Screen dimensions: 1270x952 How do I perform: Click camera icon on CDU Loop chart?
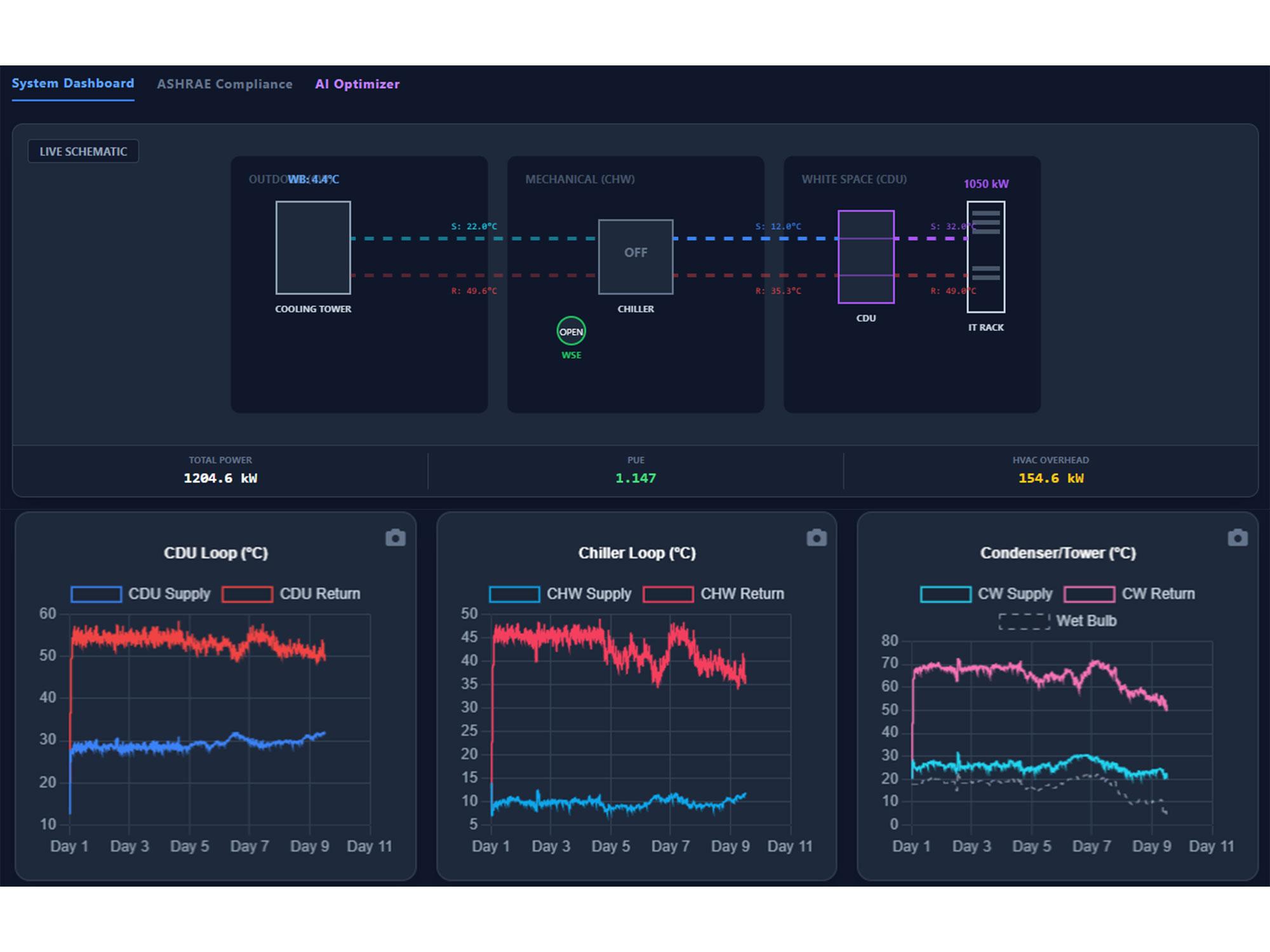point(395,538)
